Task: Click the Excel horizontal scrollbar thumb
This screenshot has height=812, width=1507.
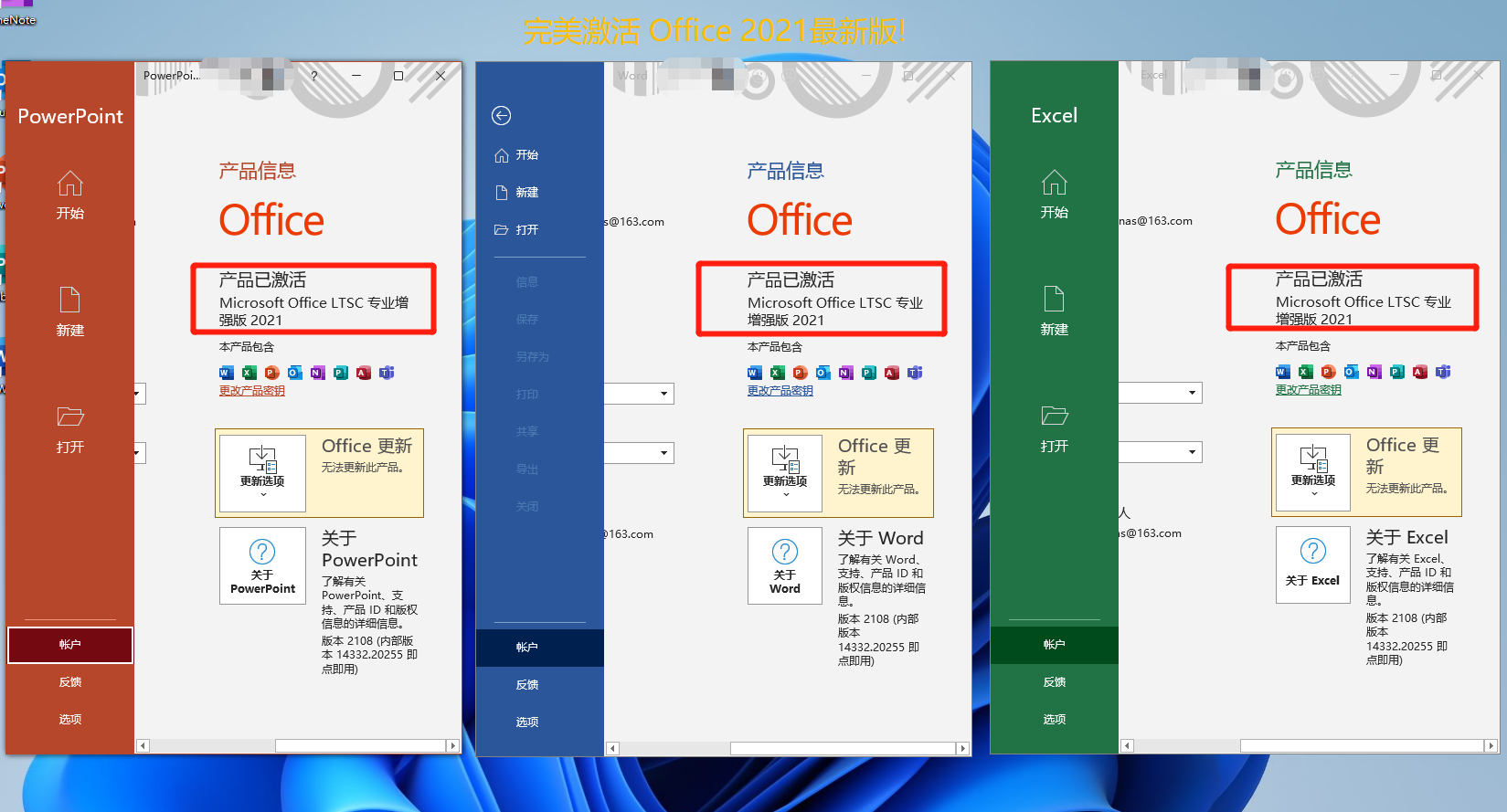Action: click(x=1361, y=746)
